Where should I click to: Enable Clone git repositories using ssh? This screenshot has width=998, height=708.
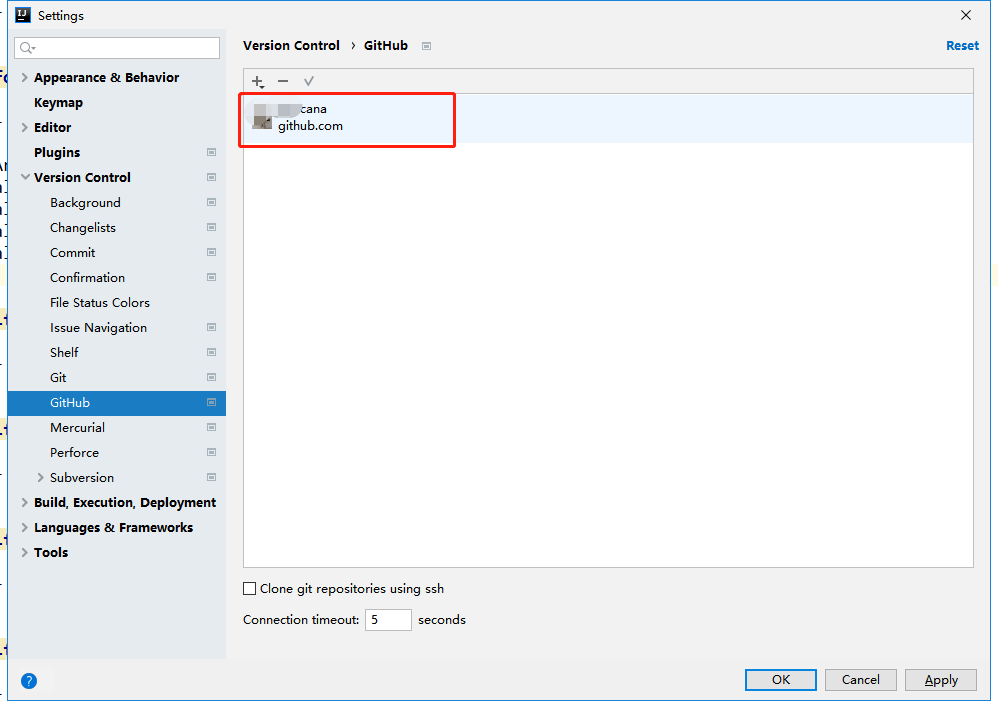(250, 589)
